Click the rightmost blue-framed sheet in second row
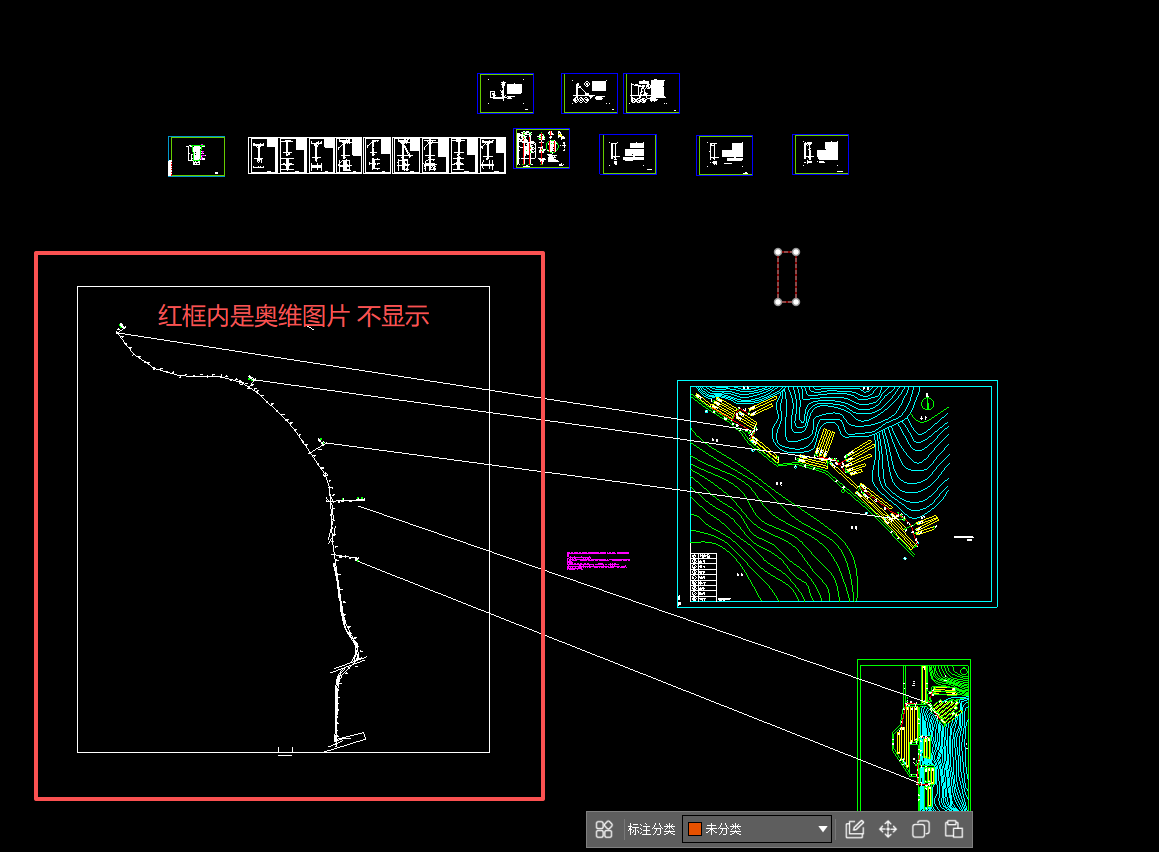 coord(821,155)
